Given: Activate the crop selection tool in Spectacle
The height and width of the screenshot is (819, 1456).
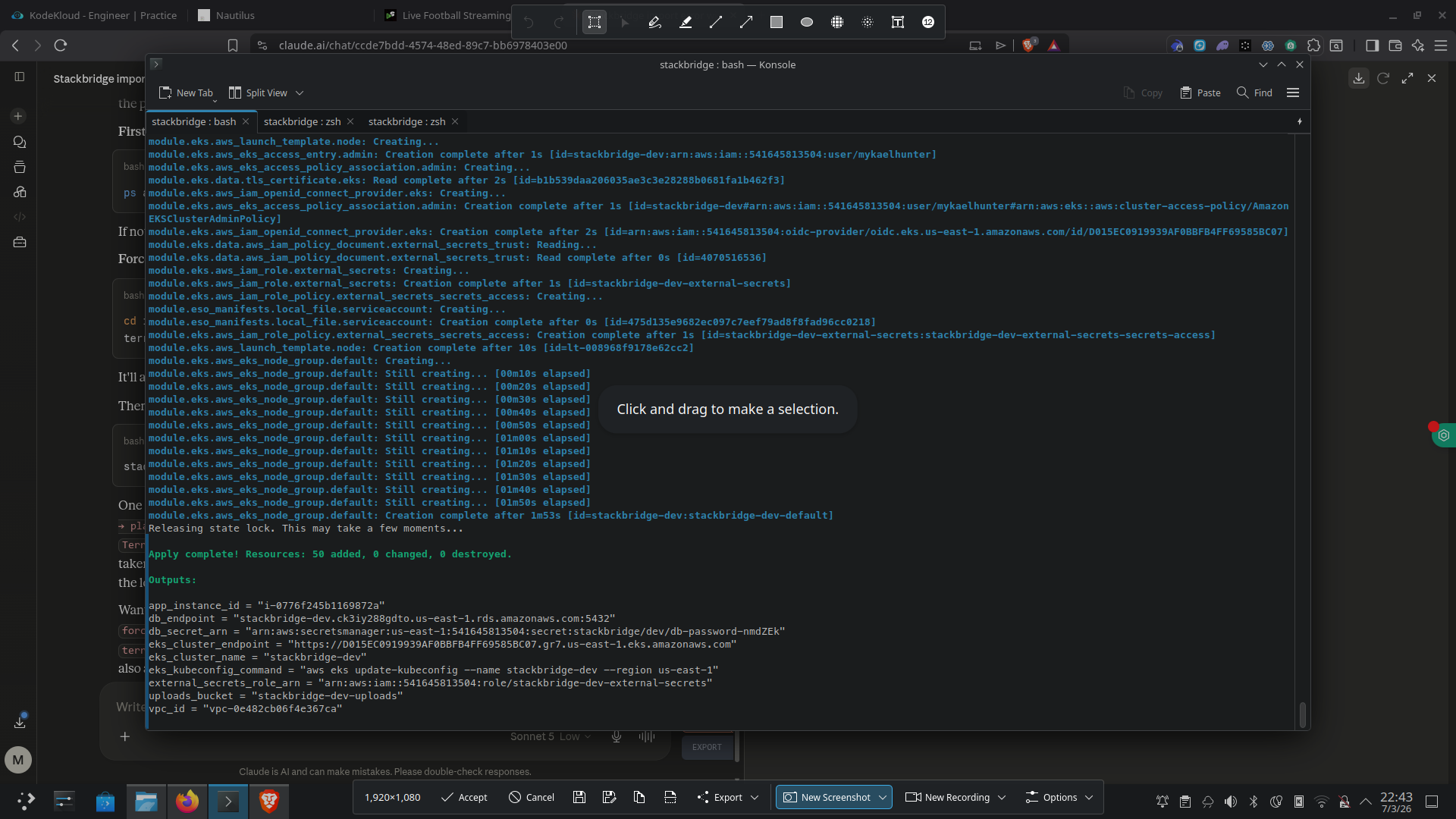Looking at the screenshot, I should click(x=595, y=22).
